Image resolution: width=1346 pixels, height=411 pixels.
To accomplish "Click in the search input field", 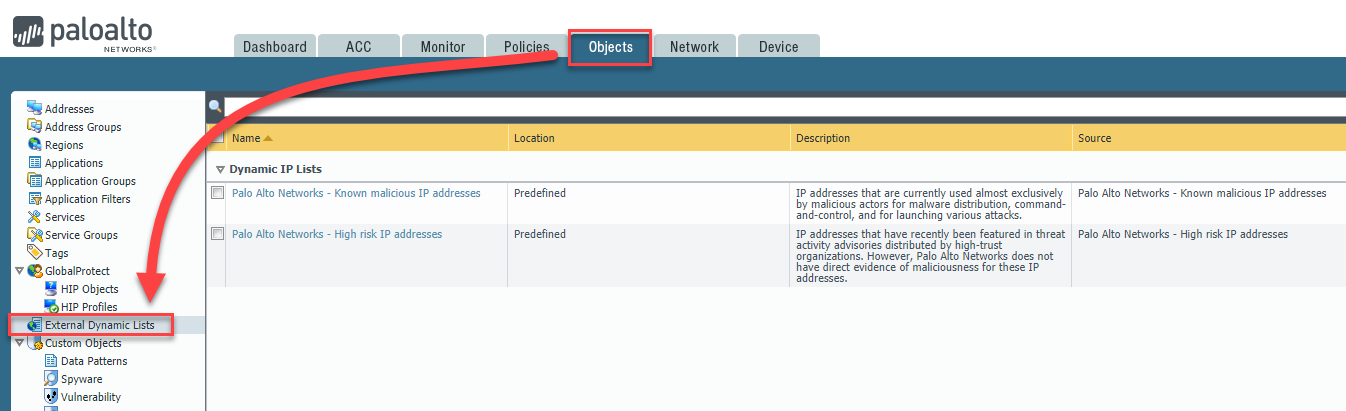I will [785, 106].
